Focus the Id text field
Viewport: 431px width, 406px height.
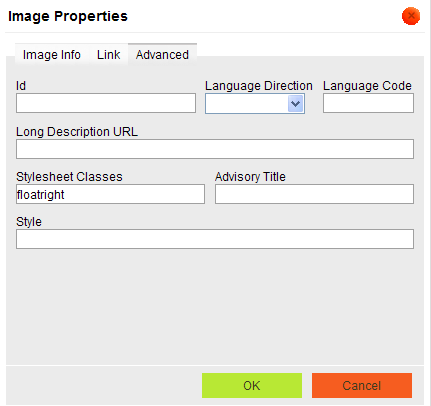click(106, 103)
